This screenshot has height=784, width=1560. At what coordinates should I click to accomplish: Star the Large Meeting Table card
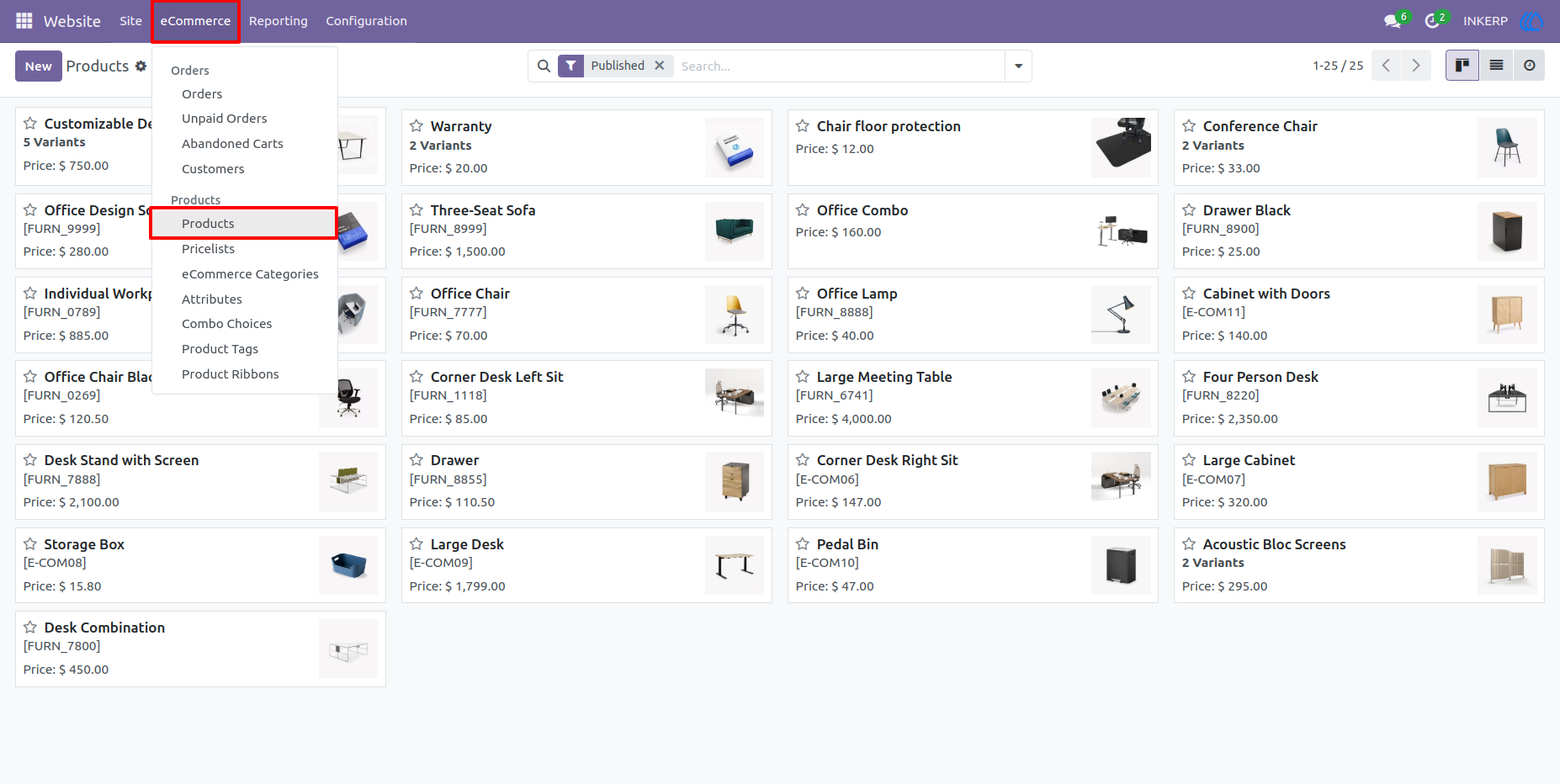pyautogui.click(x=803, y=377)
